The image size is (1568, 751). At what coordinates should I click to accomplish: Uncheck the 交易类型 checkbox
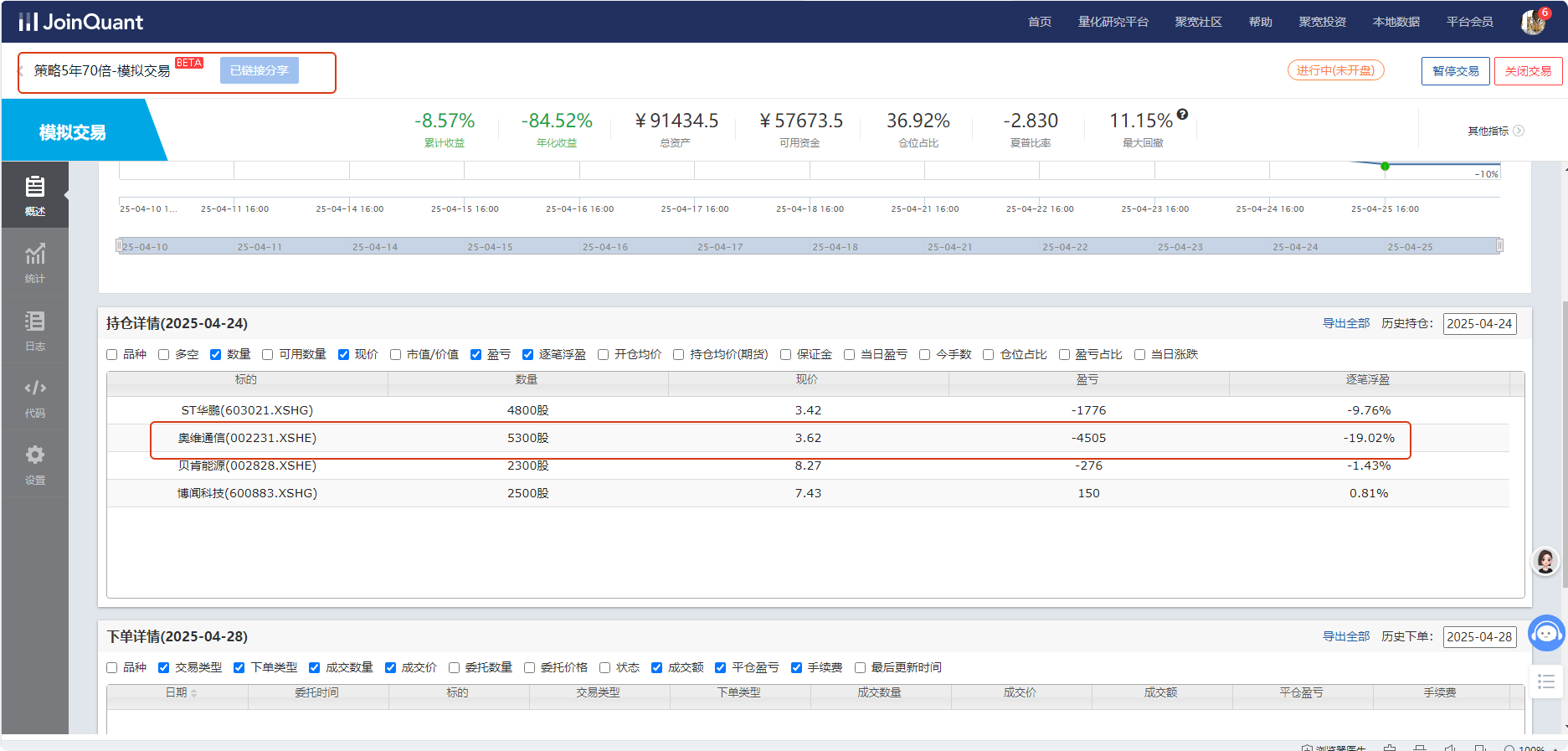164,668
